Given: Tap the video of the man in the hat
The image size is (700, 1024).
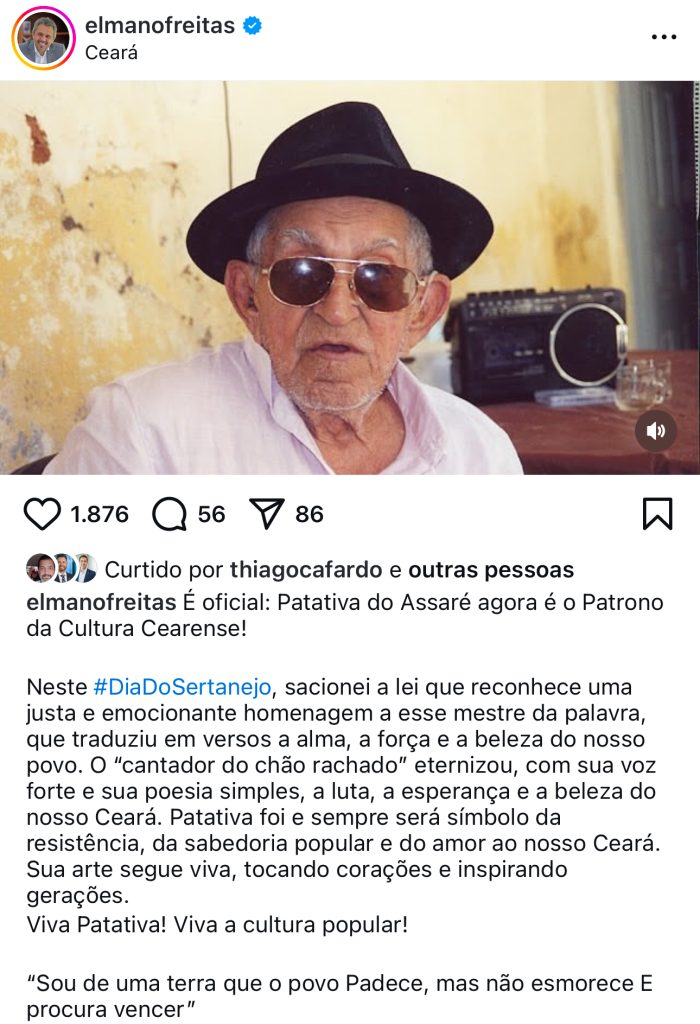Looking at the screenshot, I should point(350,278).
